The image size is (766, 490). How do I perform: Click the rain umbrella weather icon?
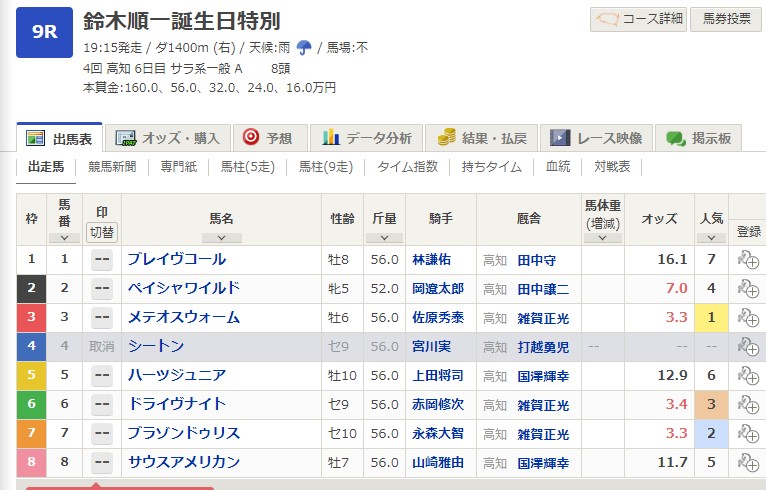tap(304, 47)
